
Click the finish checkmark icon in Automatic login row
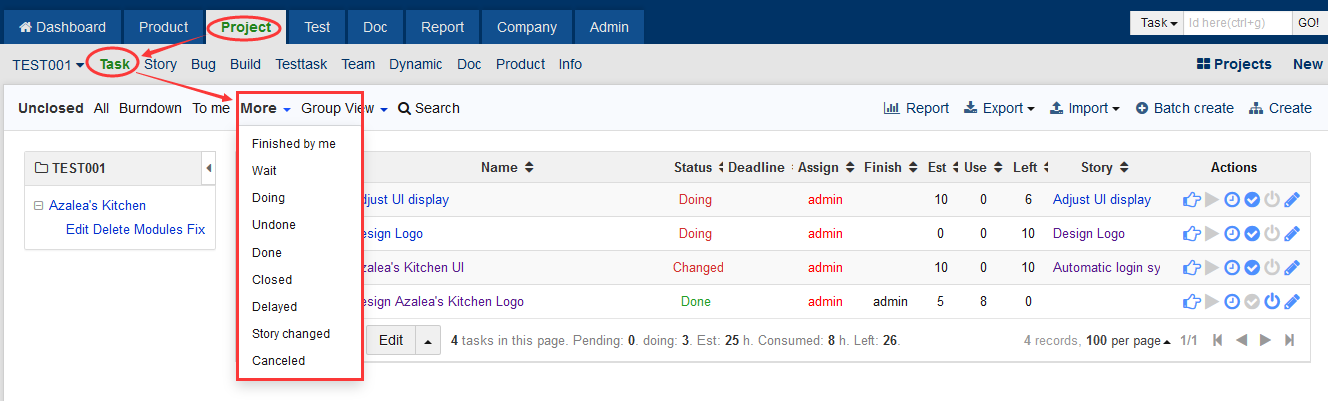click(1252, 268)
